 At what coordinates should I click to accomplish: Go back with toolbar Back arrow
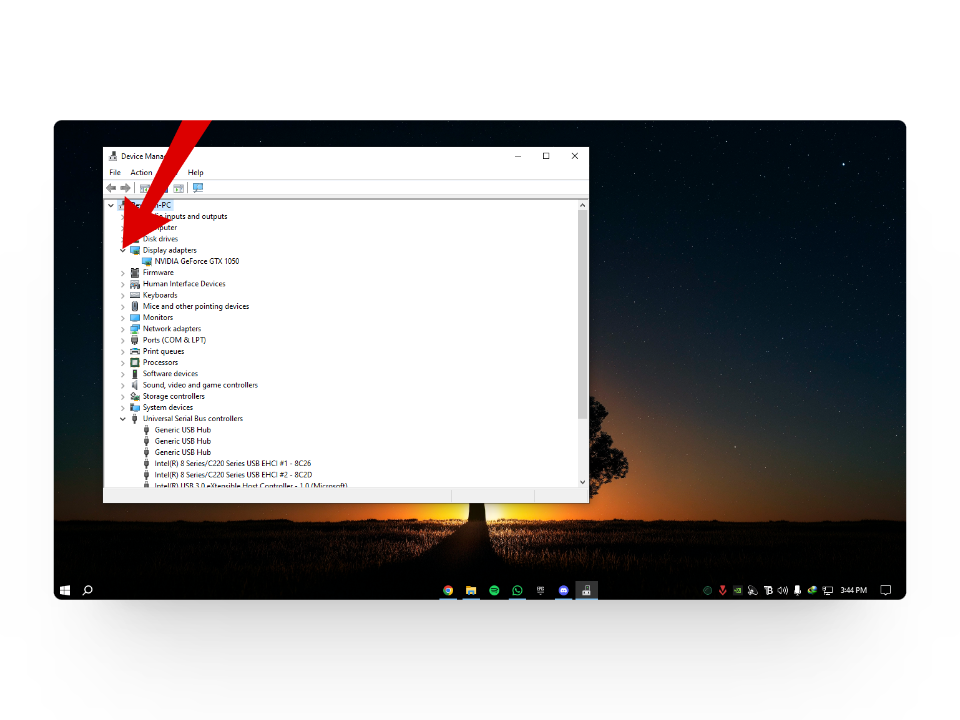click(x=111, y=188)
